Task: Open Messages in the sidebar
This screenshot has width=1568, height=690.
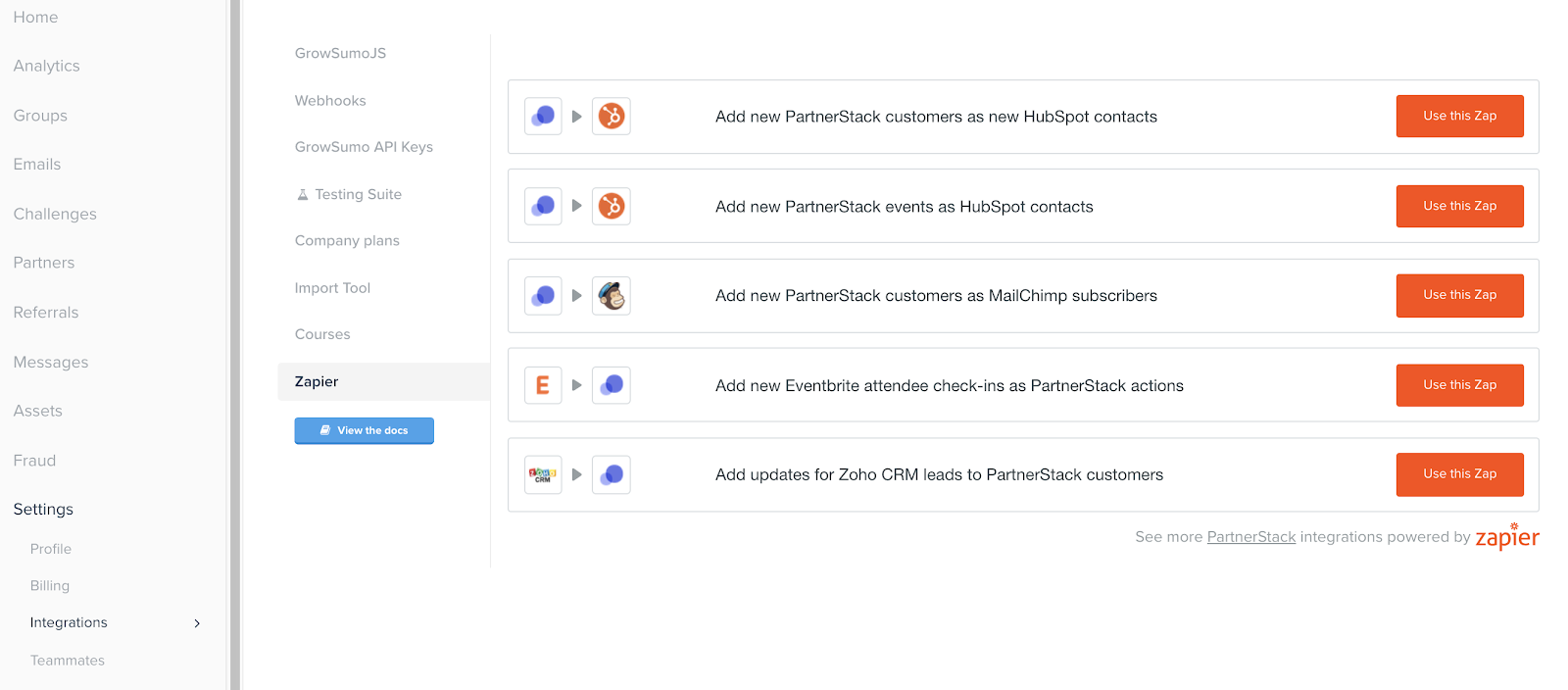Action: click(51, 362)
